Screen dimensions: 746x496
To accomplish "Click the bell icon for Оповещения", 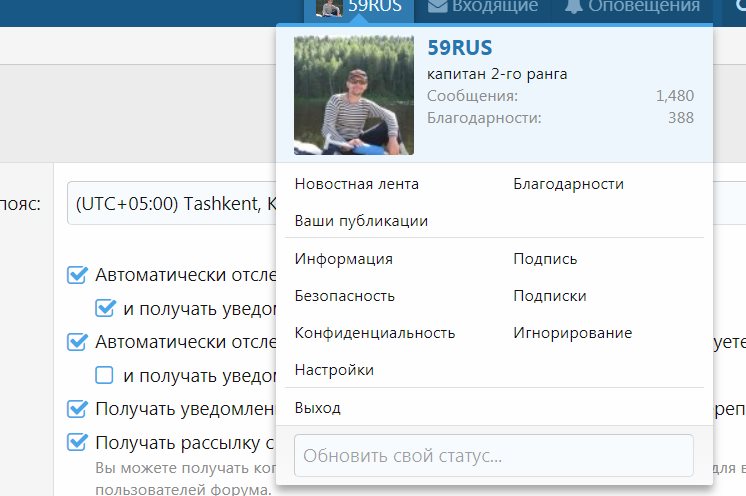I will pyautogui.click(x=572, y=7).
